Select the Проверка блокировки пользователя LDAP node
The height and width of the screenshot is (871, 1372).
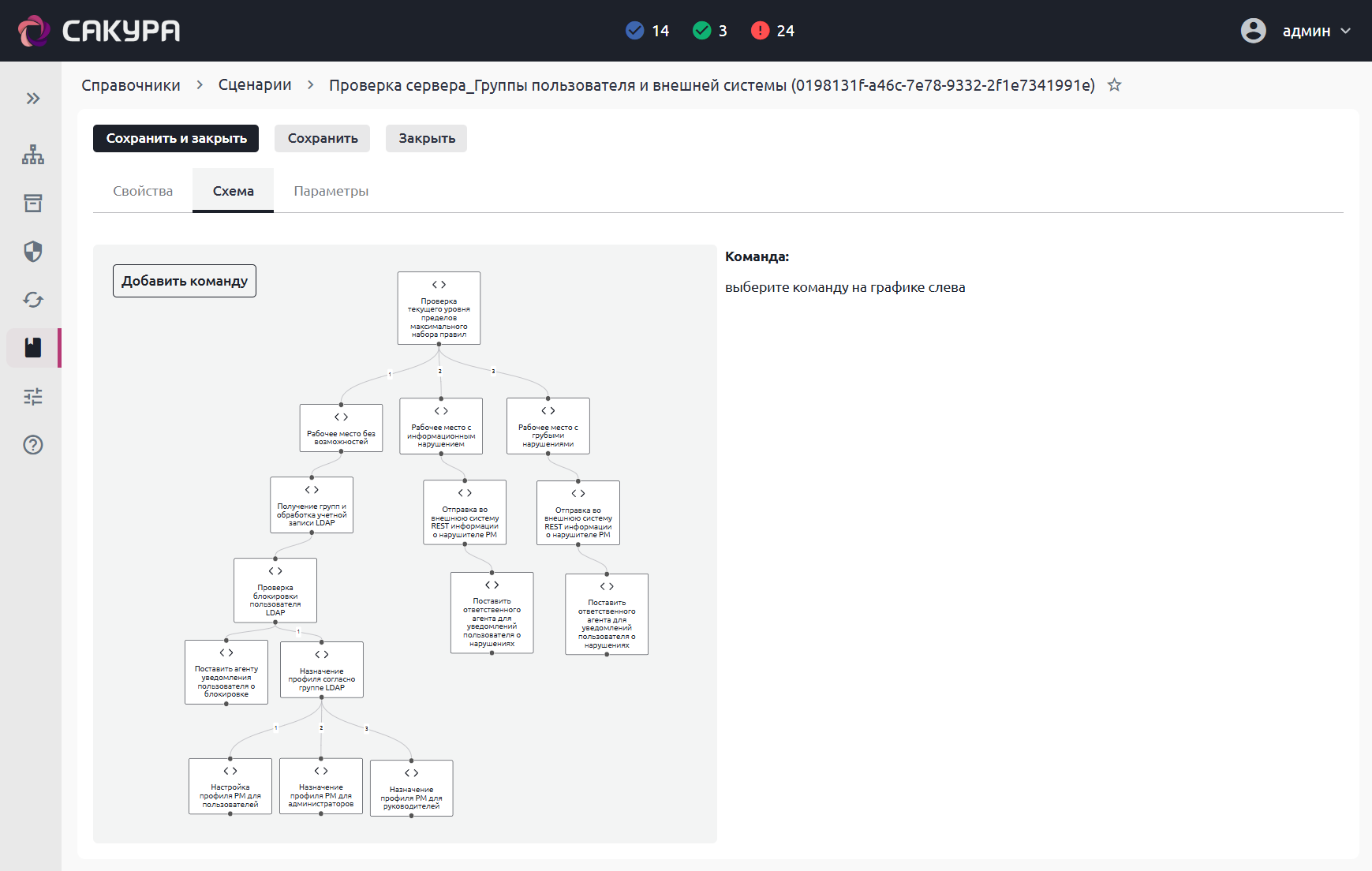pos(275,591)
